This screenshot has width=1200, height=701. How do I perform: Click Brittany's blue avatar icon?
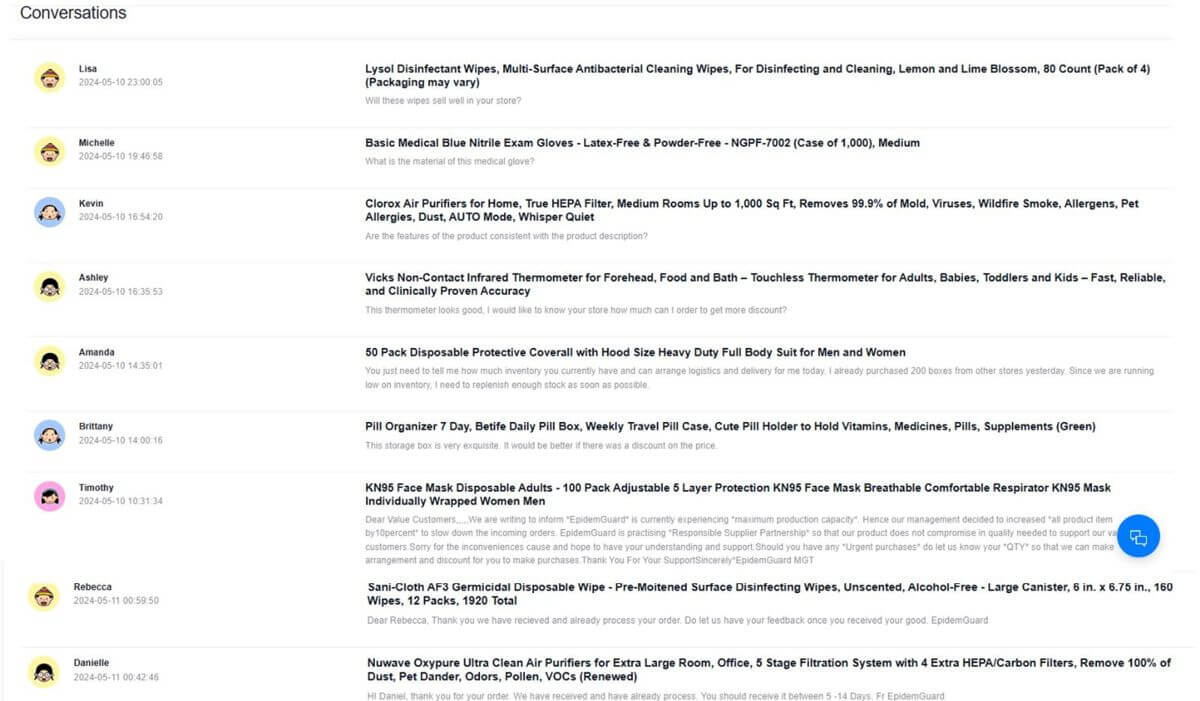(x=50, y=435)
